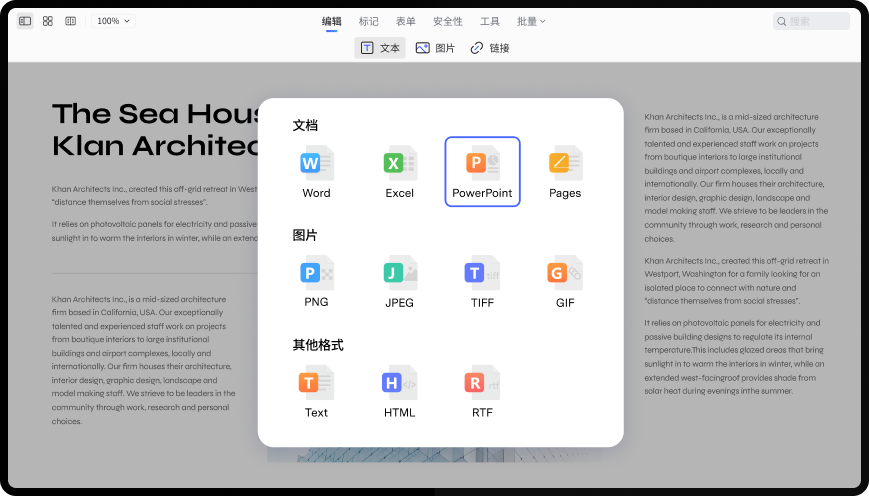Open the 安全性 tab

coord(448,21)
